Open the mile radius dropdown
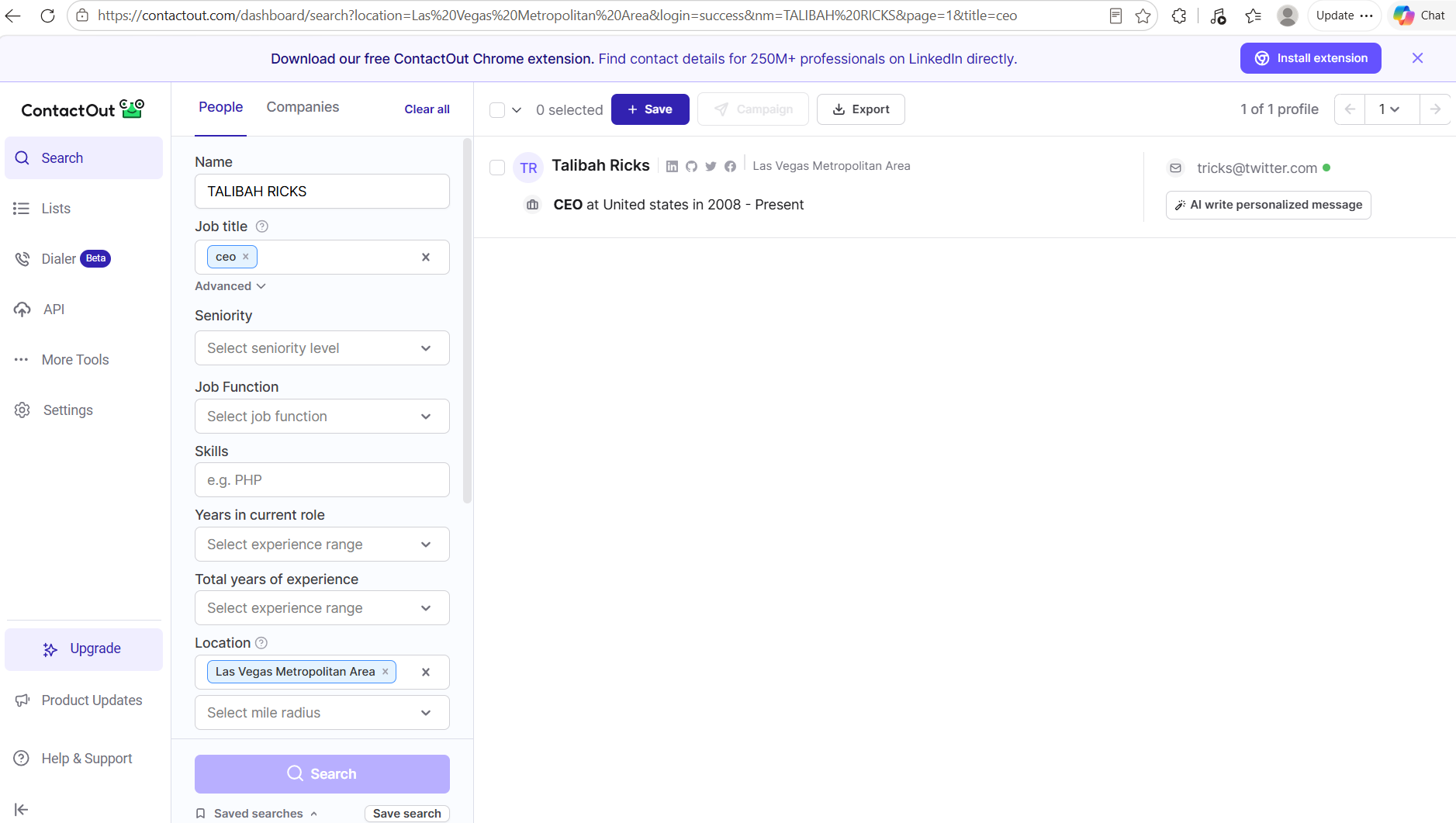Screen dimensions: 1456x823 (x=322, y=713)
